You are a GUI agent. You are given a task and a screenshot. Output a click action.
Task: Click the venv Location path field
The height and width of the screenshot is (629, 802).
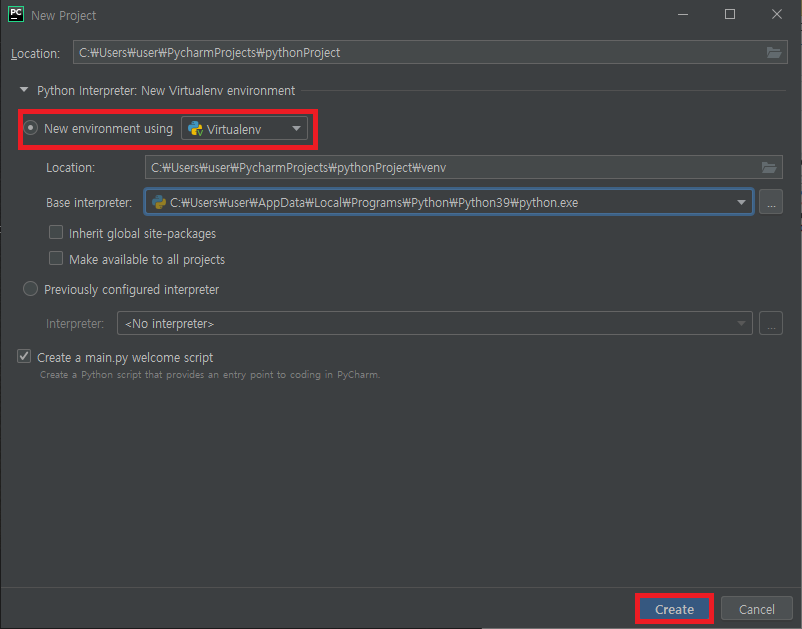coord(463,167)
